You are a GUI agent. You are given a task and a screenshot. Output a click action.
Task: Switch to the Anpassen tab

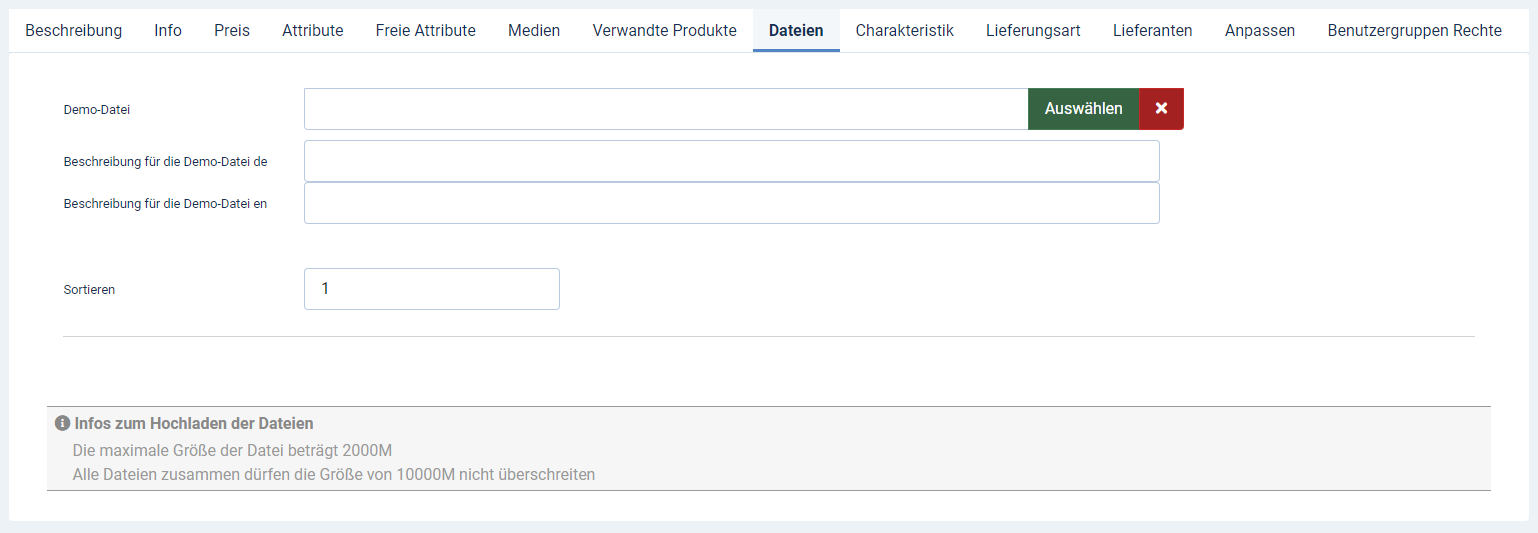[x=1260, y=31]
